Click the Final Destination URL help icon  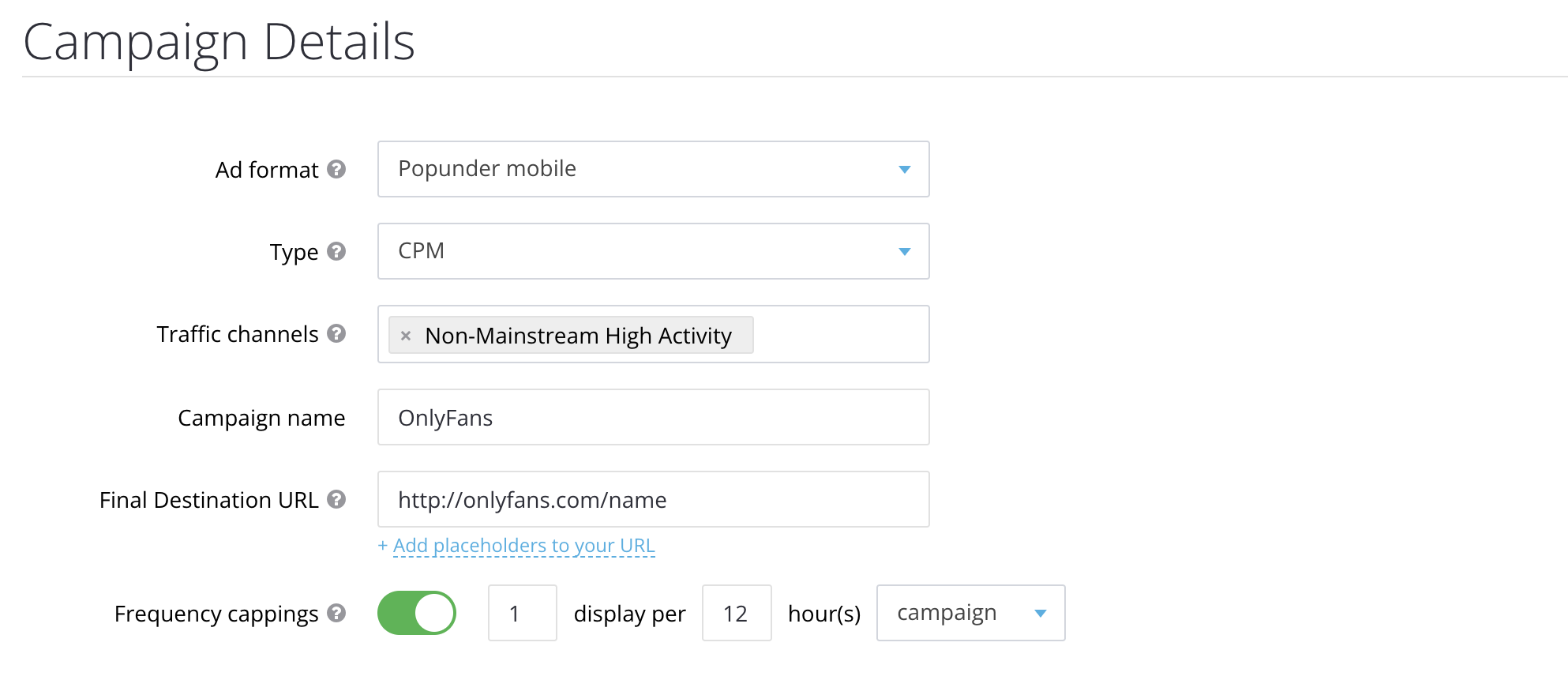(336, 500)
